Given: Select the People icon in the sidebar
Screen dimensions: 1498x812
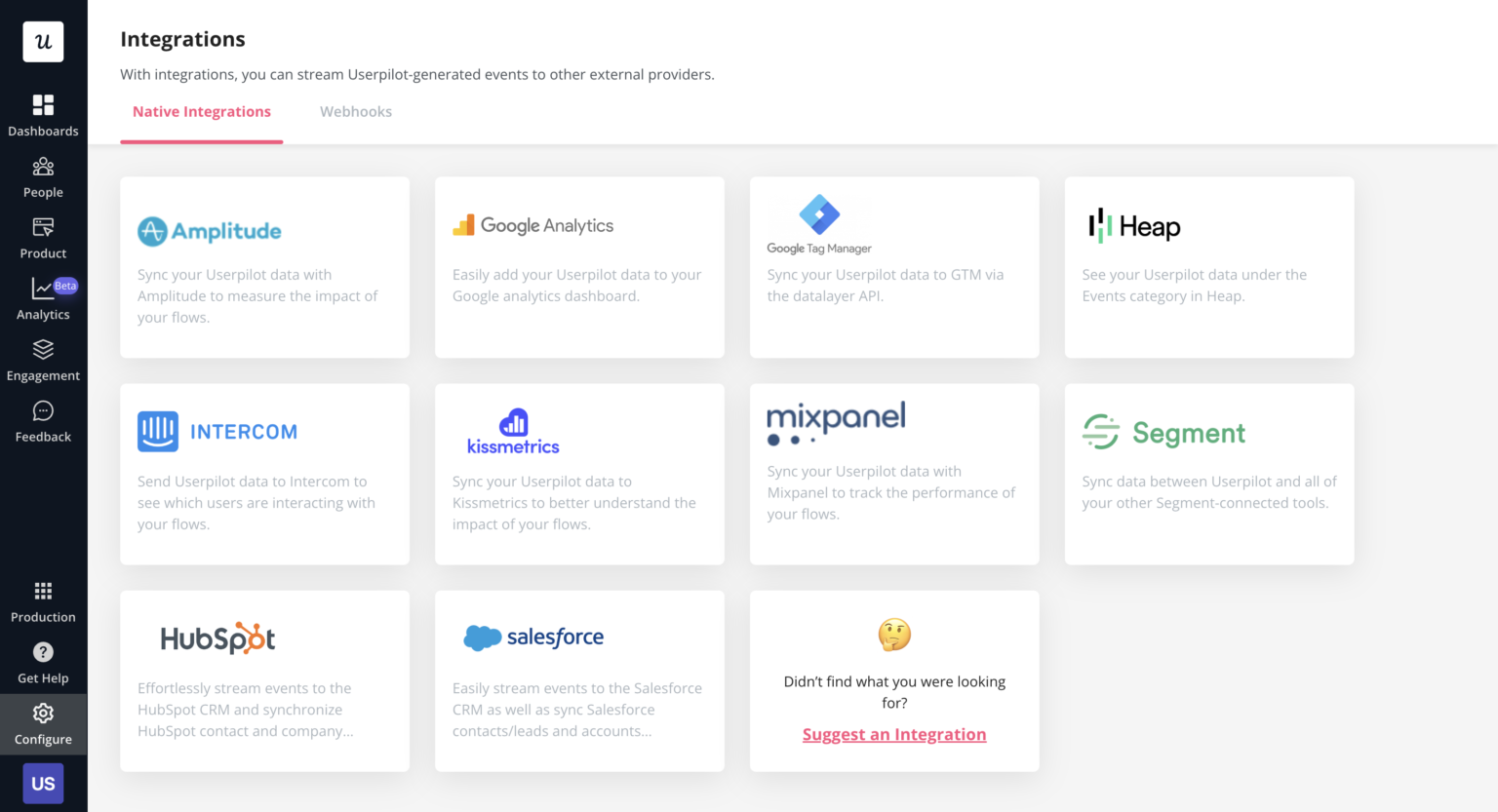Looking at the screenshot, I should coord(43,176).
